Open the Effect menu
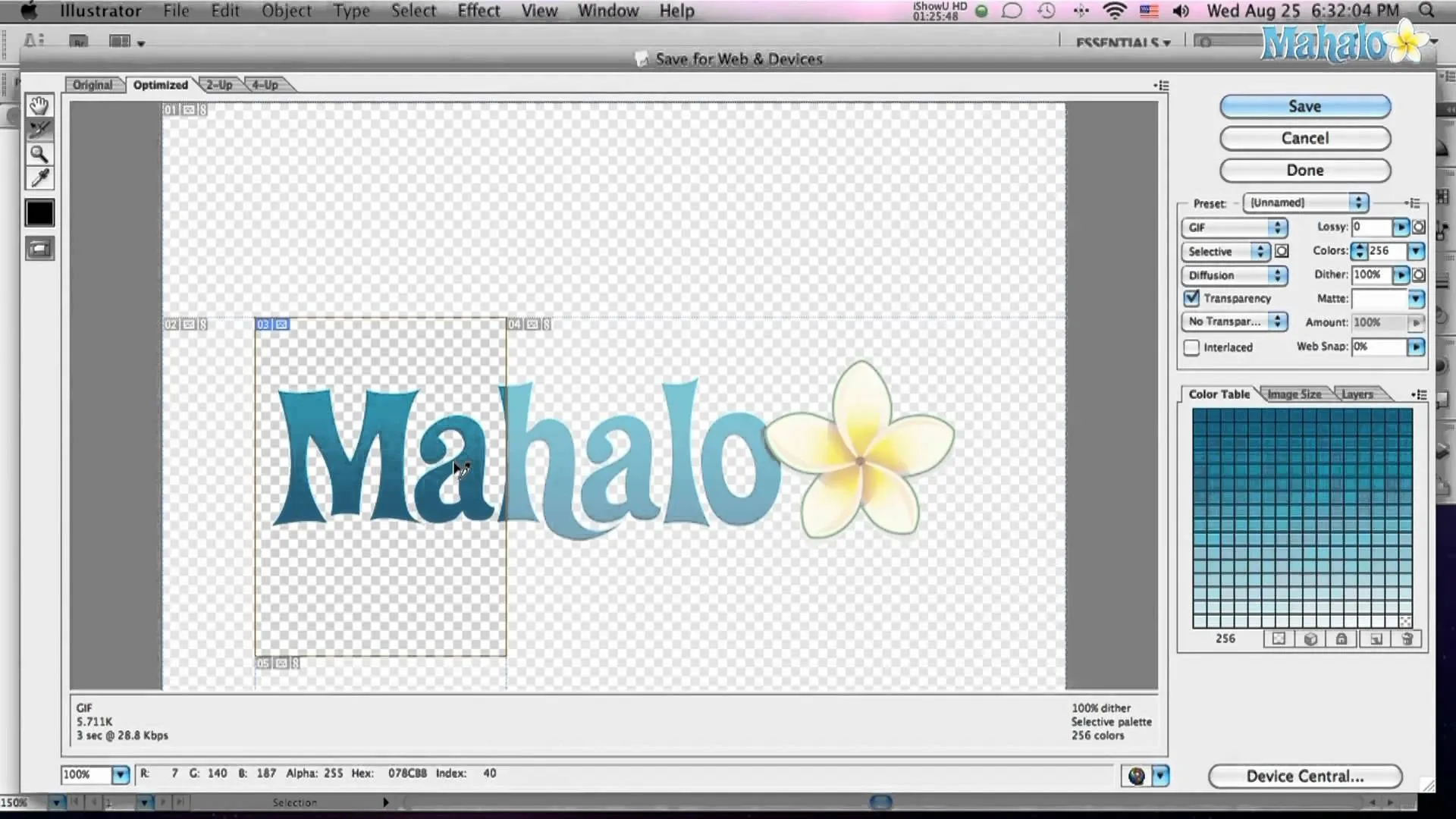The width and height of the screenshot is (1456, 819). coord(479,11)
